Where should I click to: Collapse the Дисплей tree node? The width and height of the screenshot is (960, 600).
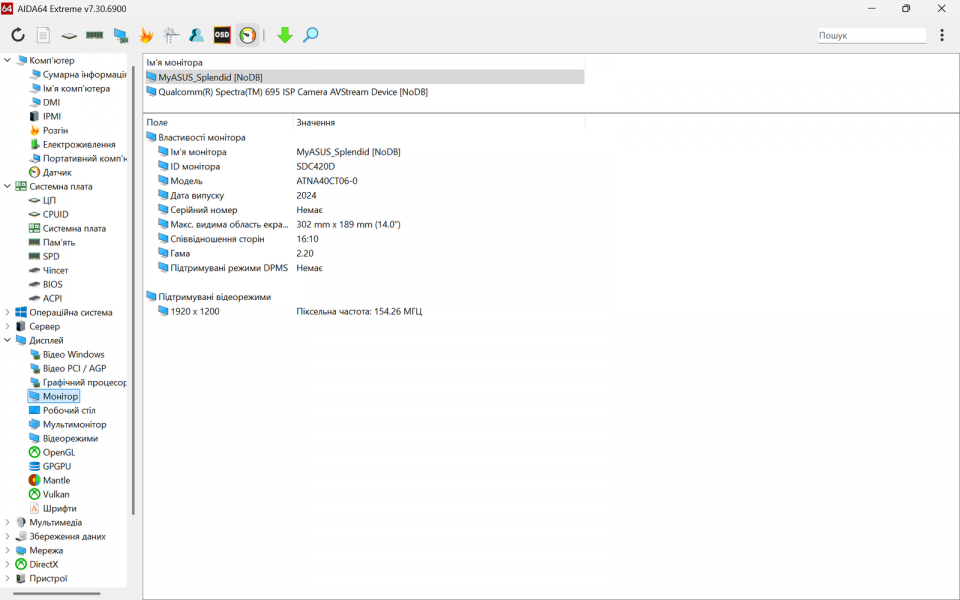coord(7,340)
